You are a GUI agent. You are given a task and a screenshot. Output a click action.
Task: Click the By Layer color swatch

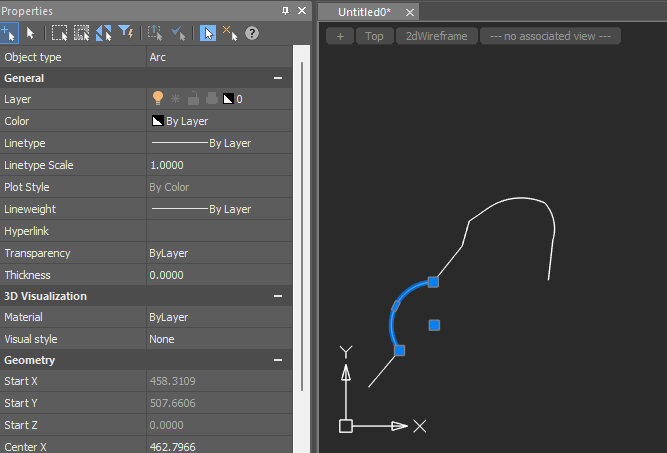[157, 121]
